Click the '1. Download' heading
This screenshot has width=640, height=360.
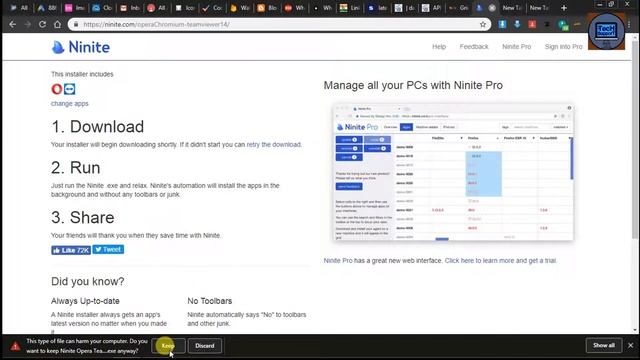(x=98, y=127)
